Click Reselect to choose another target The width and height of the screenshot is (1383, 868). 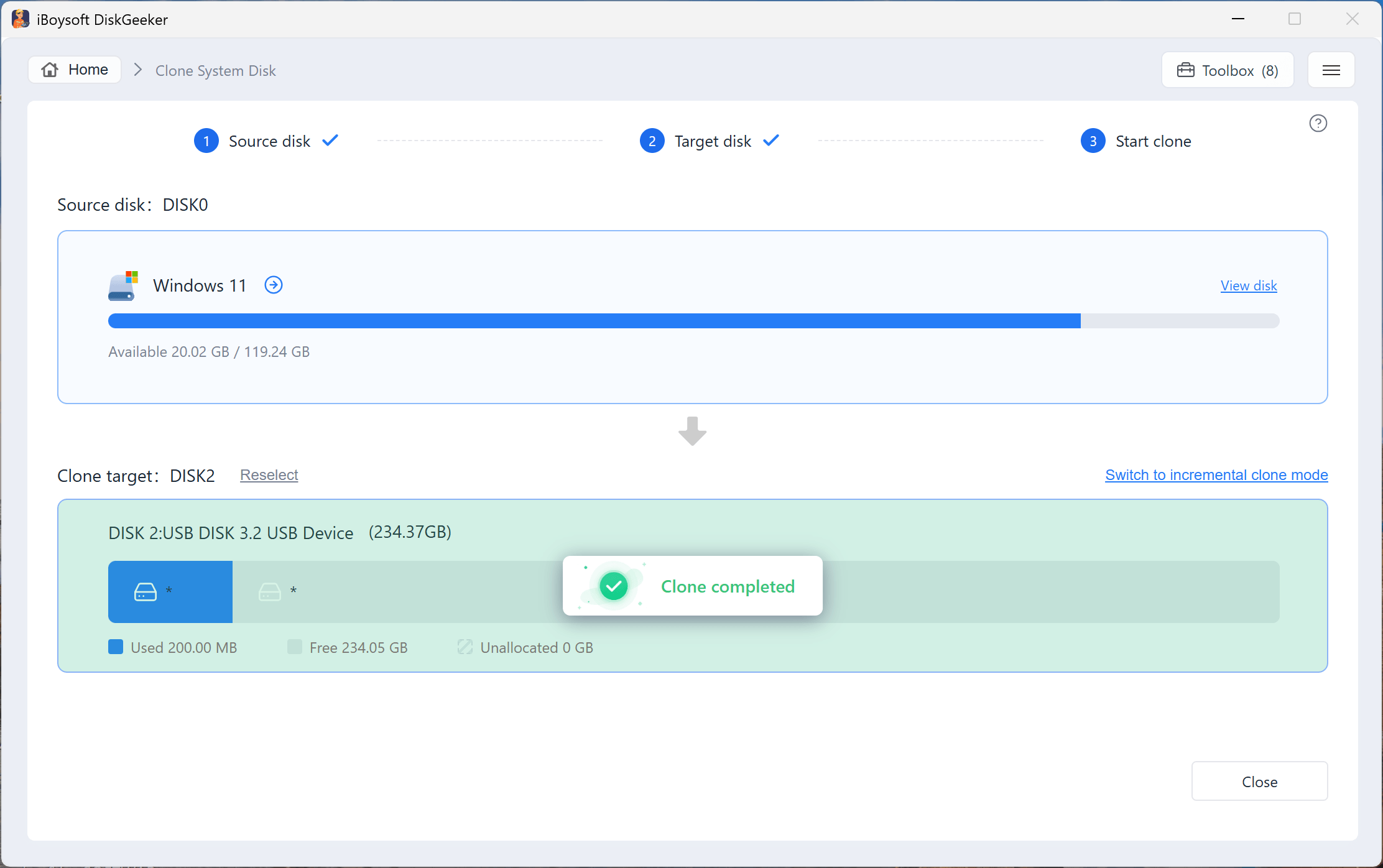tap(269, 475)
